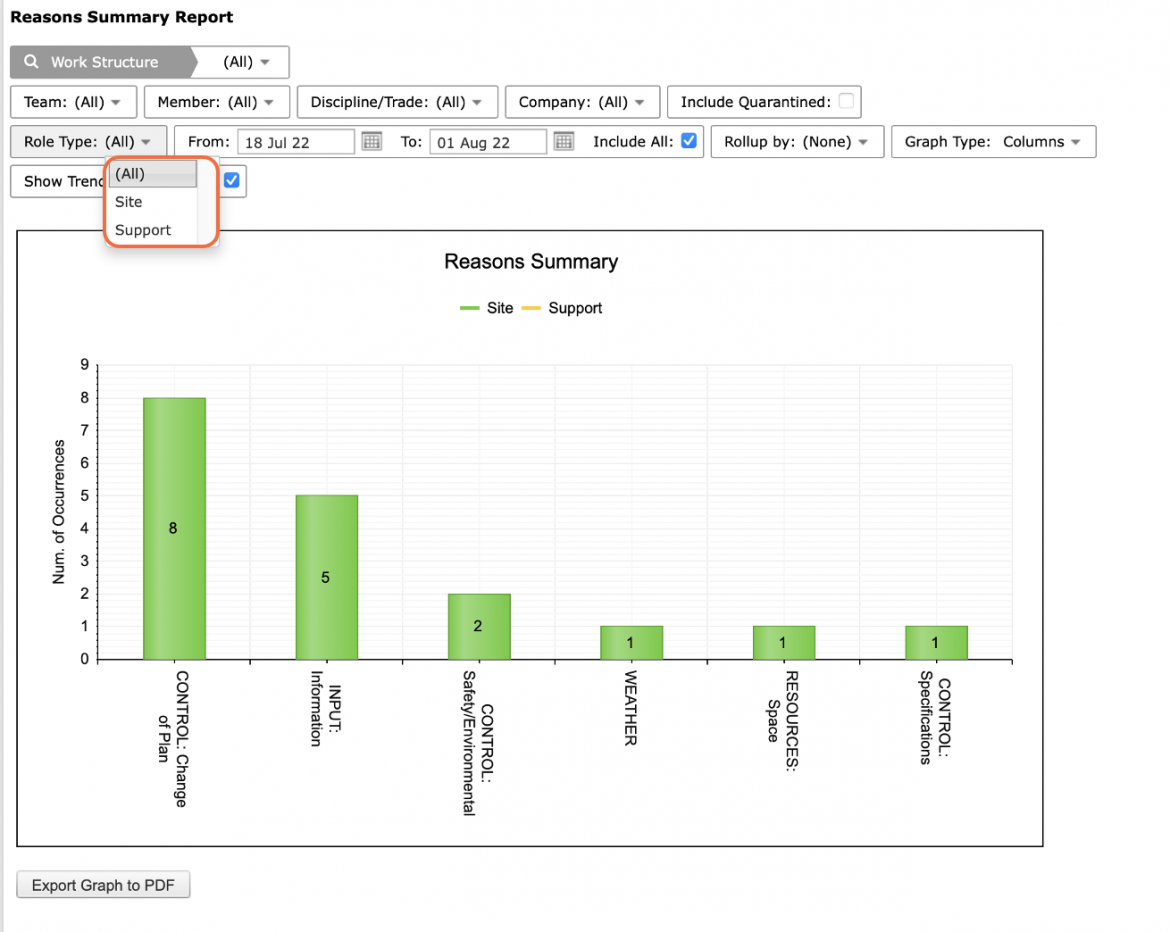Click the CONTROL: Change of Plan bar
This screenshot has height=932, width=1170.
point(175,528)
